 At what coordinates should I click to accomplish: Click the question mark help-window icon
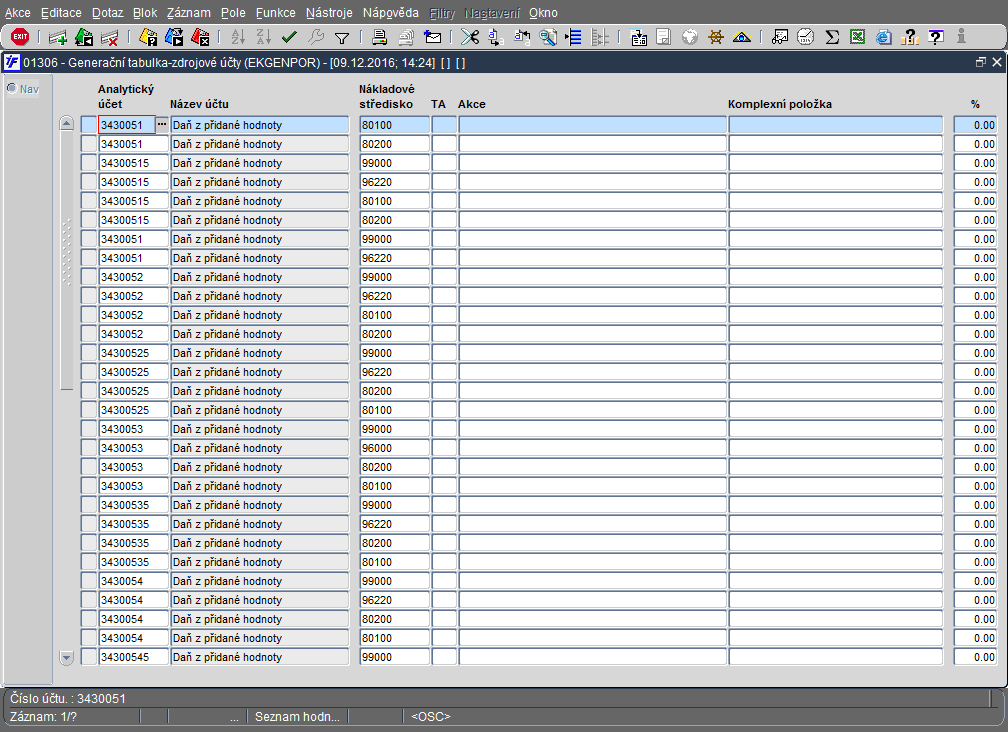[x=936, y=37]
